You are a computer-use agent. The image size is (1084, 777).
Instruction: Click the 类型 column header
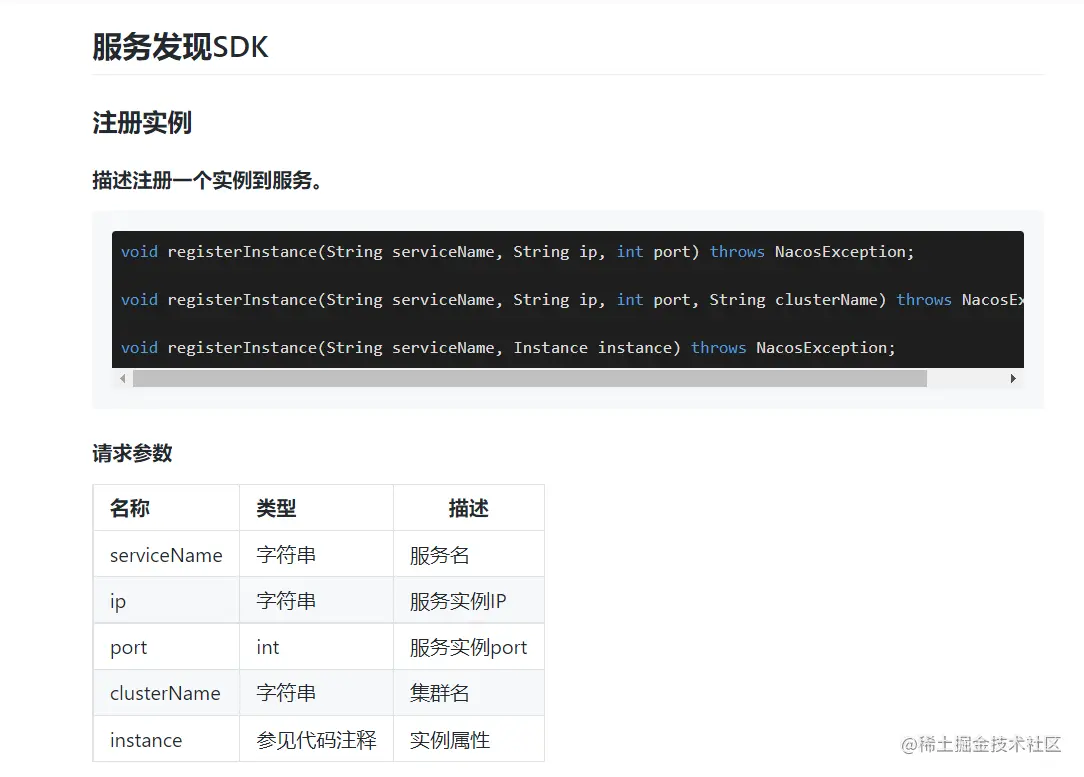point(316,508)
